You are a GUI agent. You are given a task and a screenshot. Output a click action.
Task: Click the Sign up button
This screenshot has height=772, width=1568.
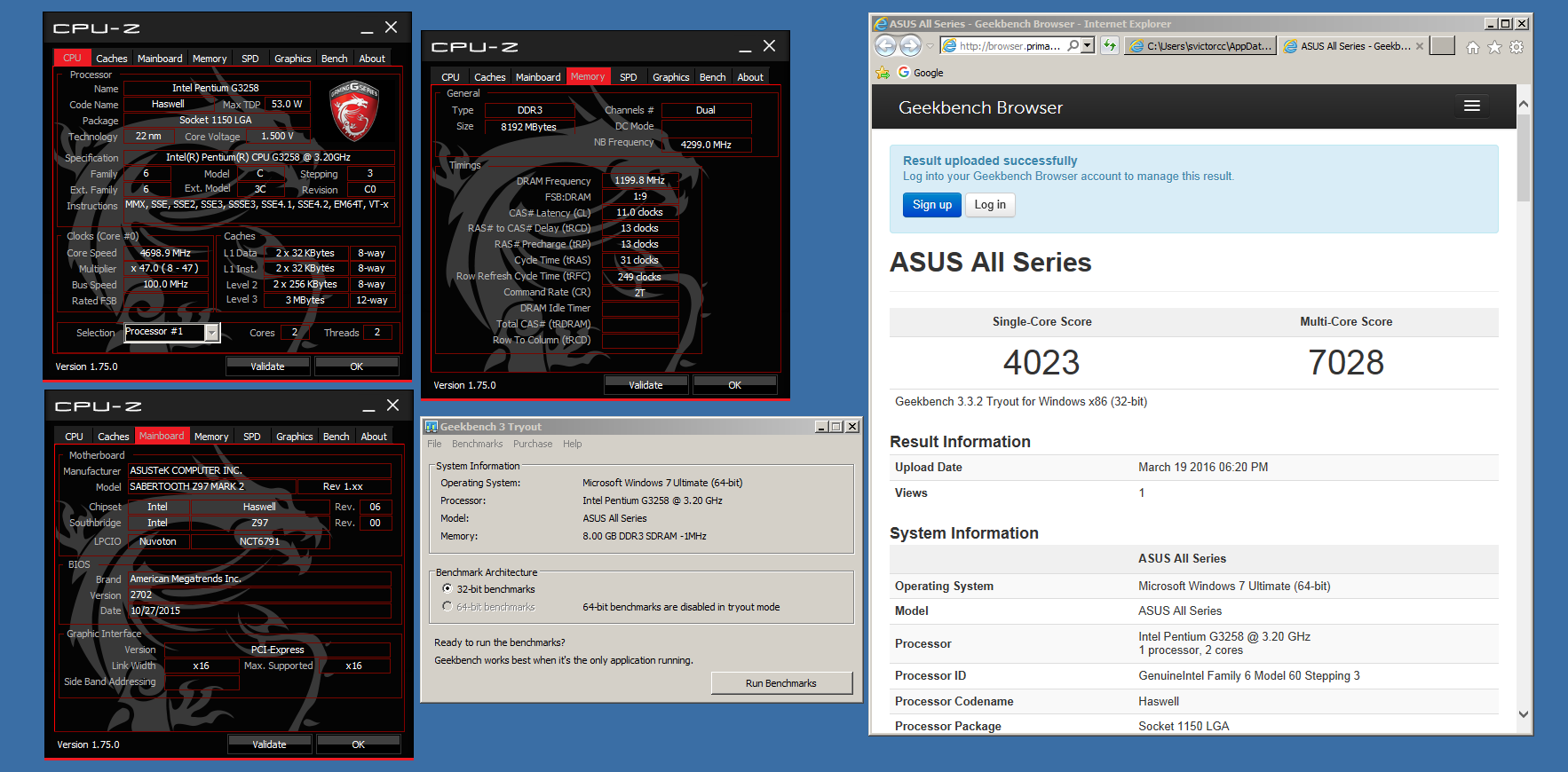(931, 205)
